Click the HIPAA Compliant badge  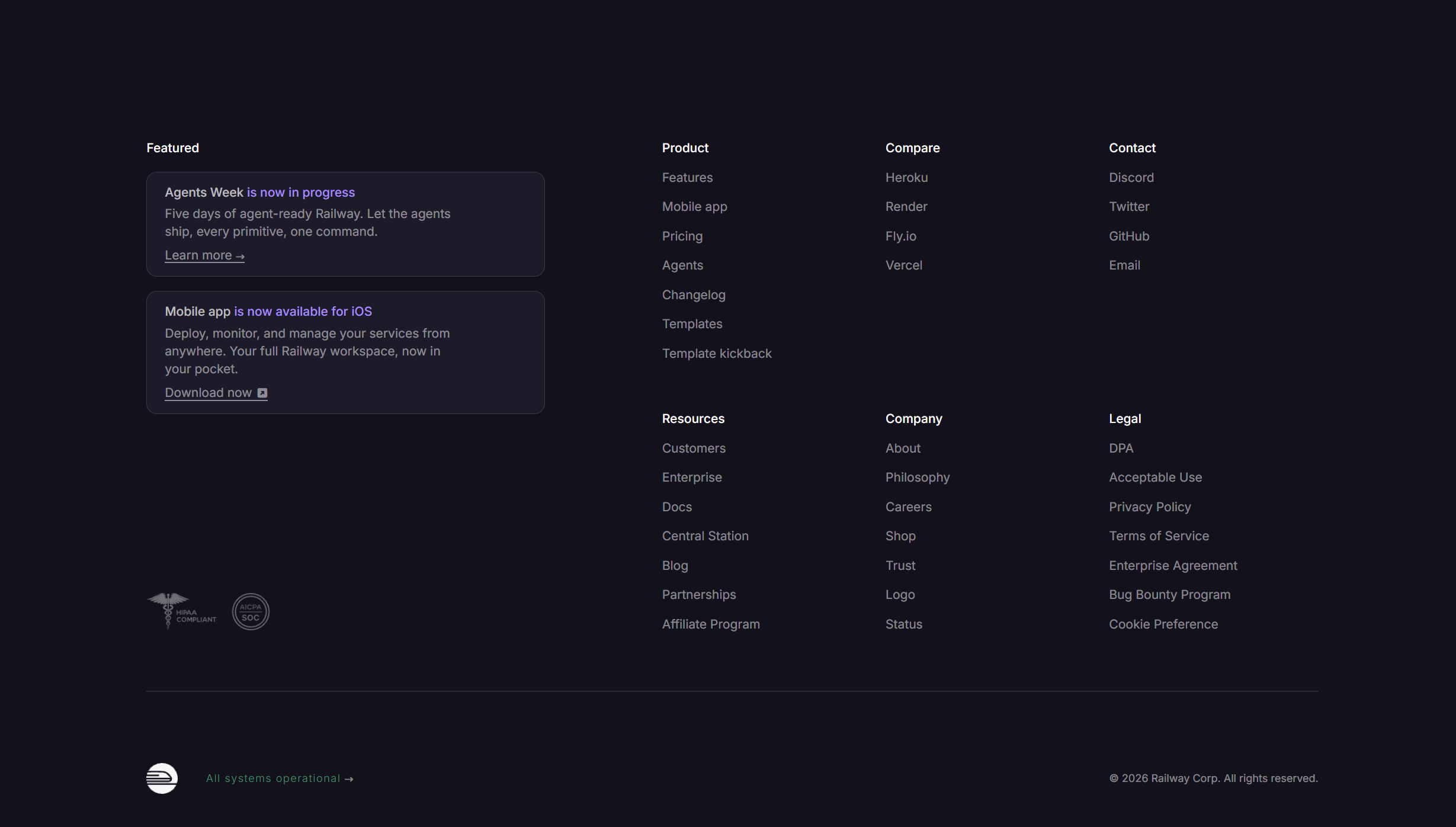[x=182, y=611]
